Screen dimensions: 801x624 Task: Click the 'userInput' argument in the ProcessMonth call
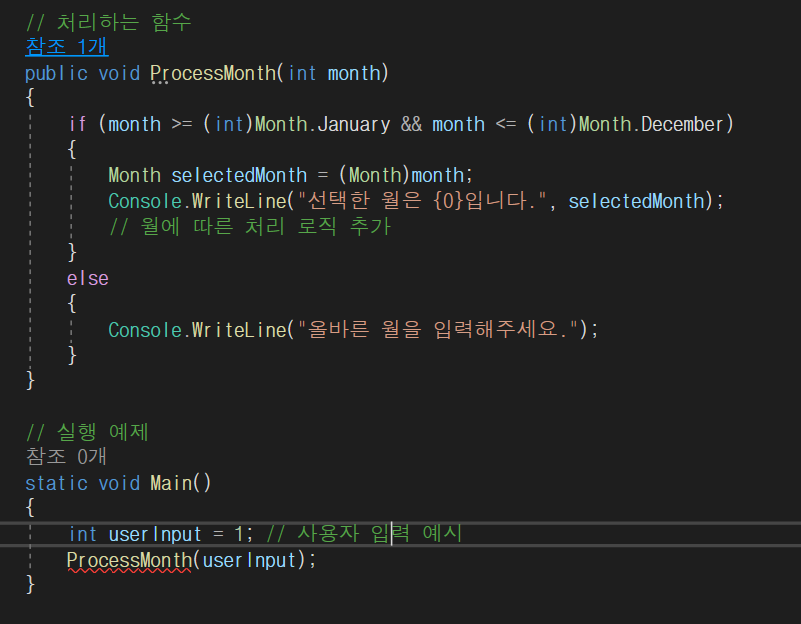249,561
